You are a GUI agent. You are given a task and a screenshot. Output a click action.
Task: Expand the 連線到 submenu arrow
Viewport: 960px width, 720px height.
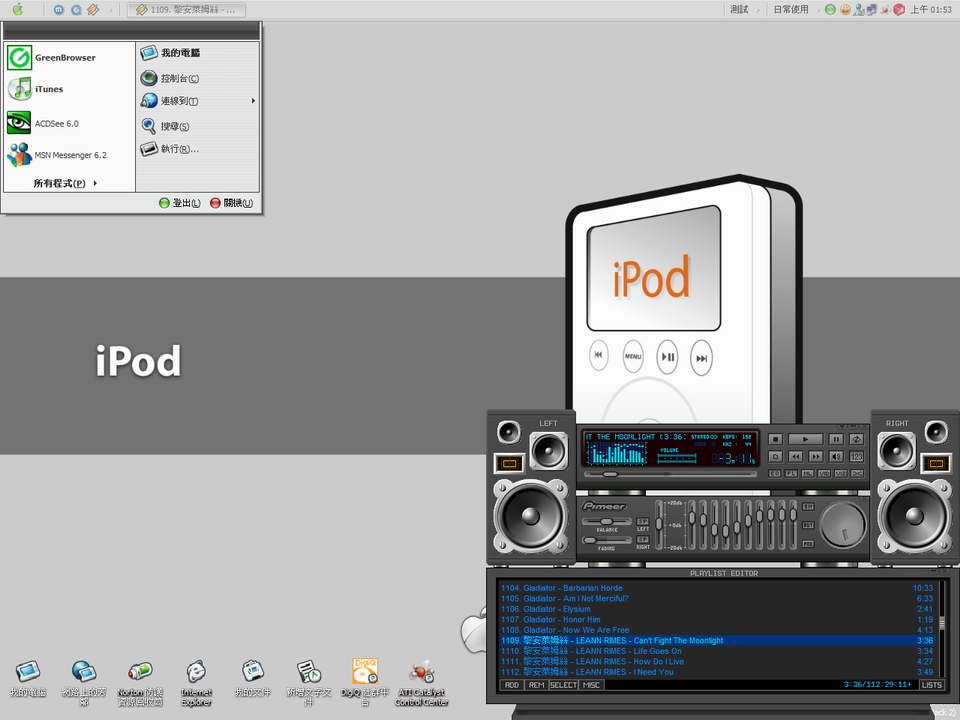pos(253,100)
